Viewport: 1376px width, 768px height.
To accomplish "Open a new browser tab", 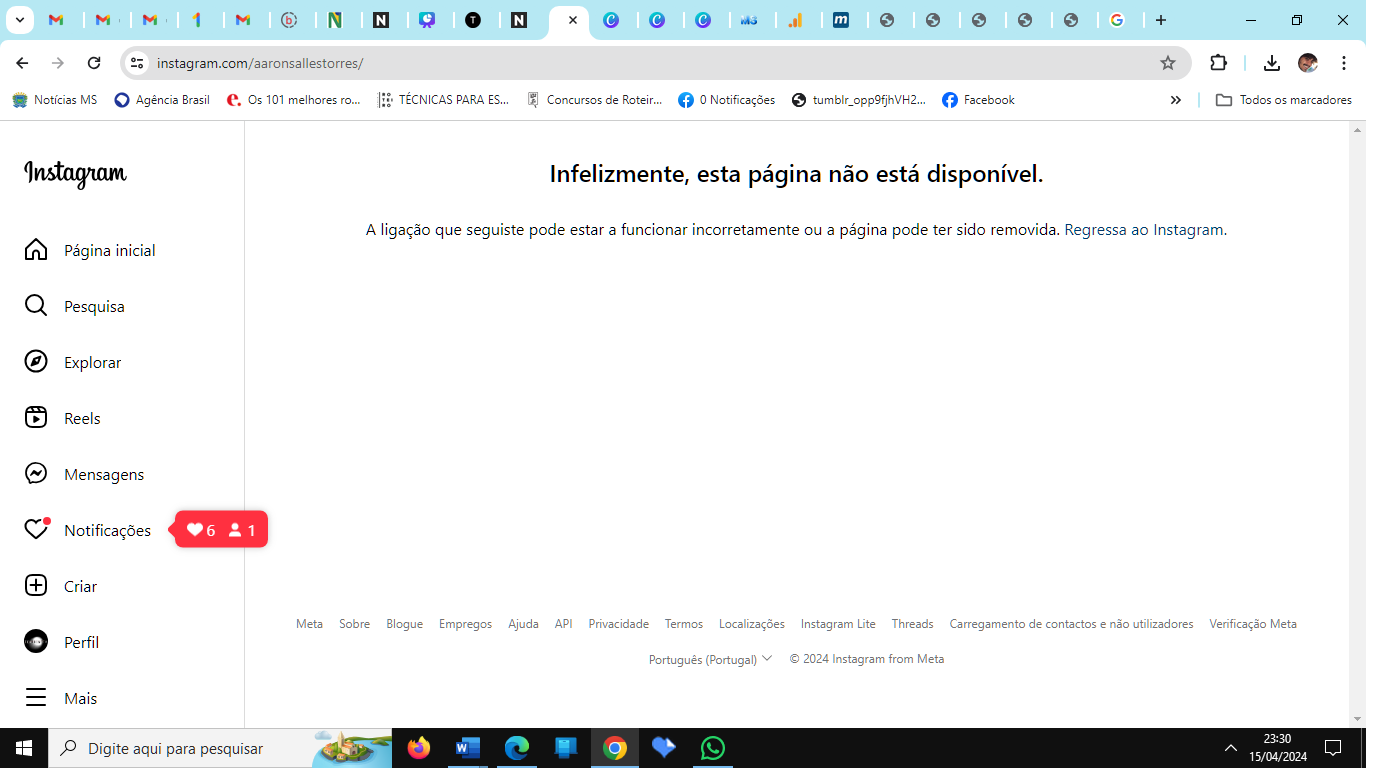I will coord(1161,20).
